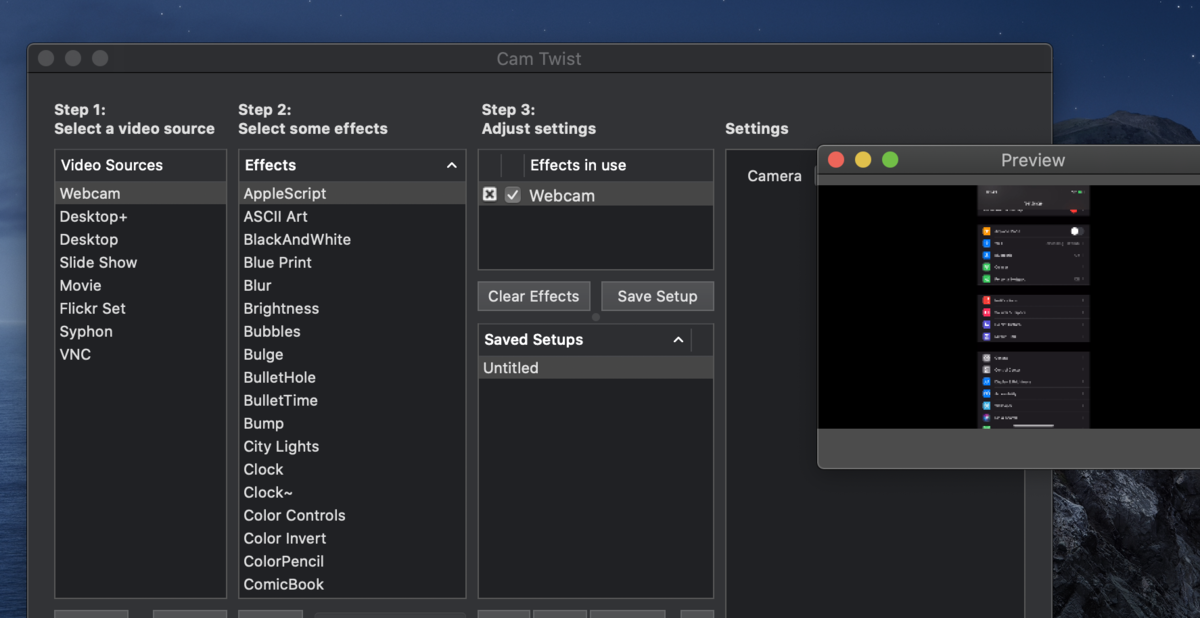Choose Slide Show video source
Screen dimensions: 1200x618
(x=141, y=262)
